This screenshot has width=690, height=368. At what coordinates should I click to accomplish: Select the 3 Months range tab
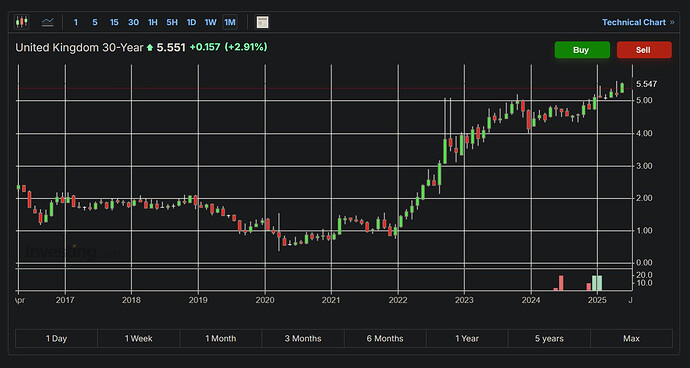tap(303, 339)
